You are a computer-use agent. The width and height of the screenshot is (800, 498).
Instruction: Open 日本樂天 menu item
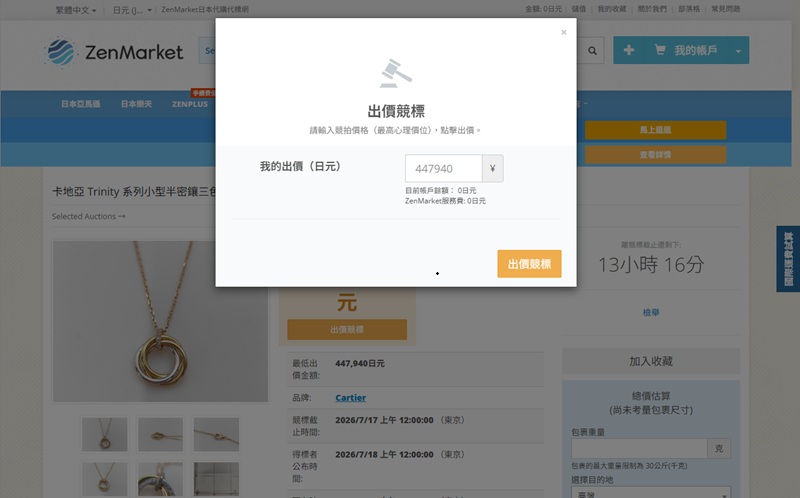click(x=136, y=104)
